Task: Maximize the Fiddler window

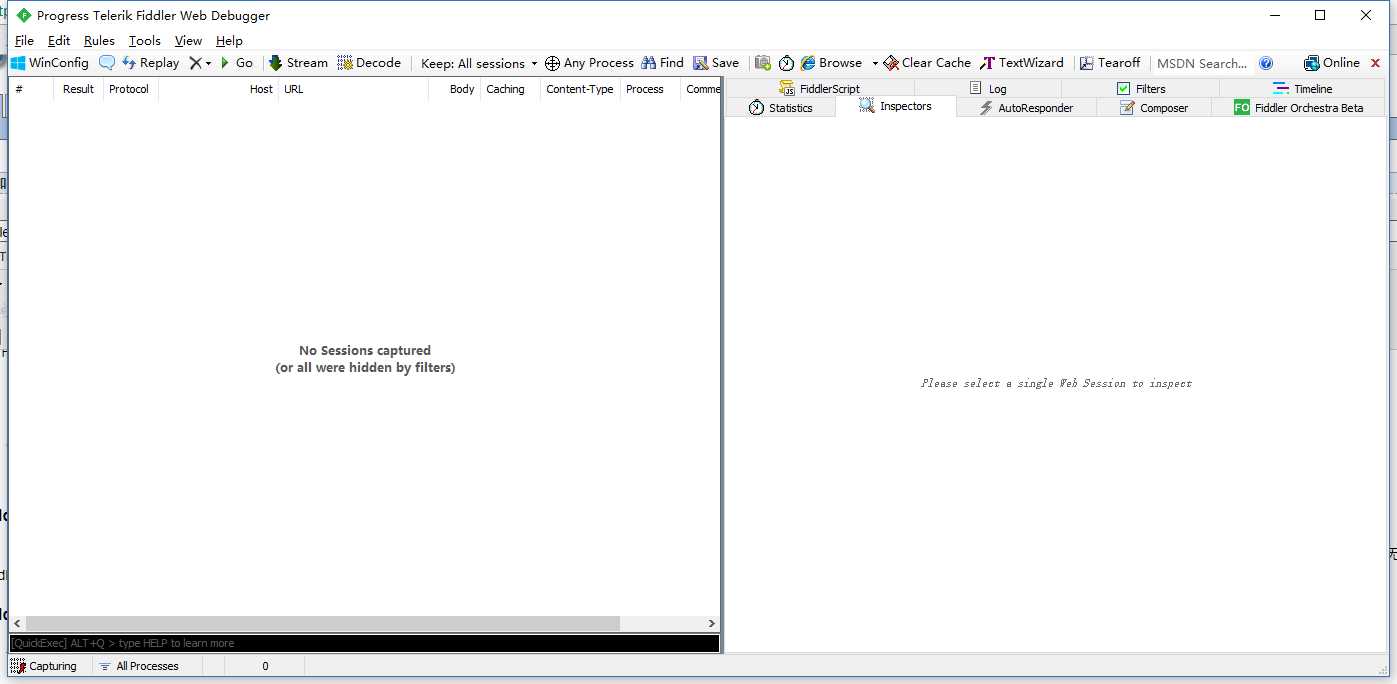Action: (1320, 15)
